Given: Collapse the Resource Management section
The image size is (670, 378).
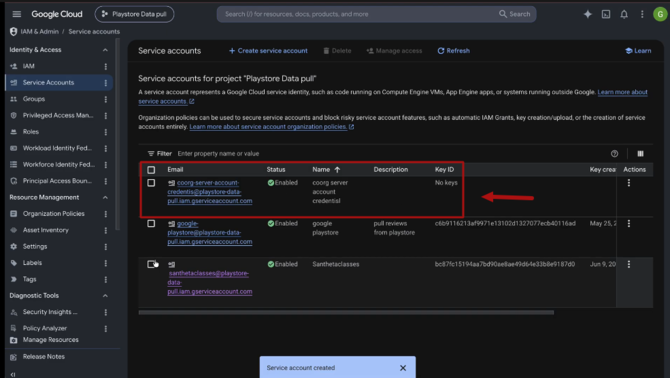Looking at the screenshot, I should [105, 197].
